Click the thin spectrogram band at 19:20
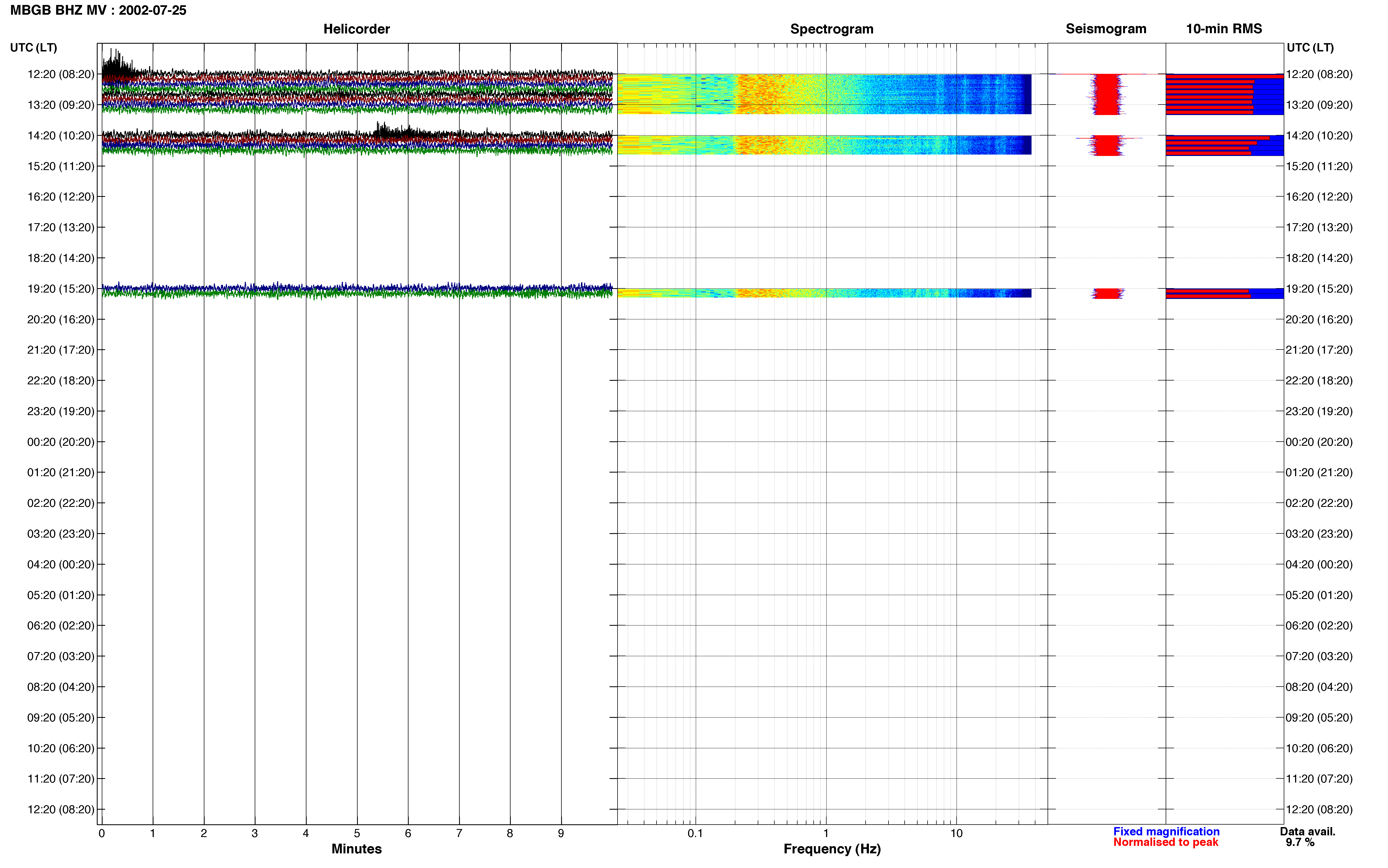The image size is (1388, 868). pyautogui.click(x=824, y=293)
